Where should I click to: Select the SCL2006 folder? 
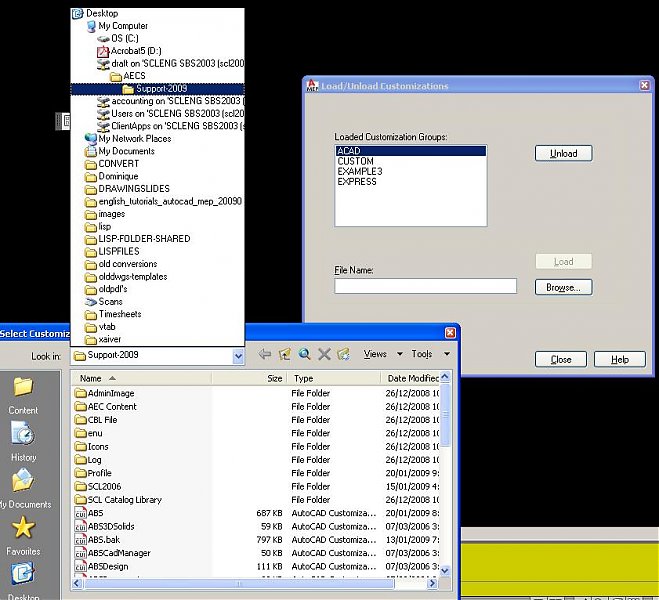pos(98,486)
